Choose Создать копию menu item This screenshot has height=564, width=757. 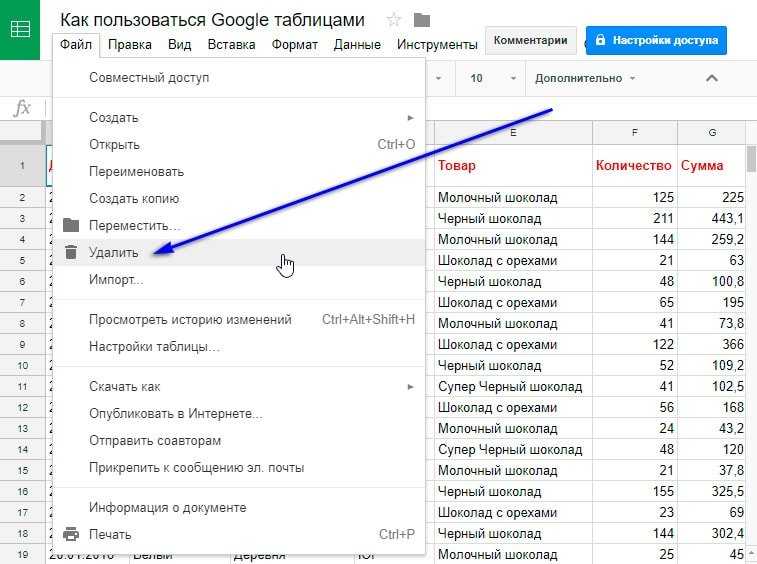(239, 198)
